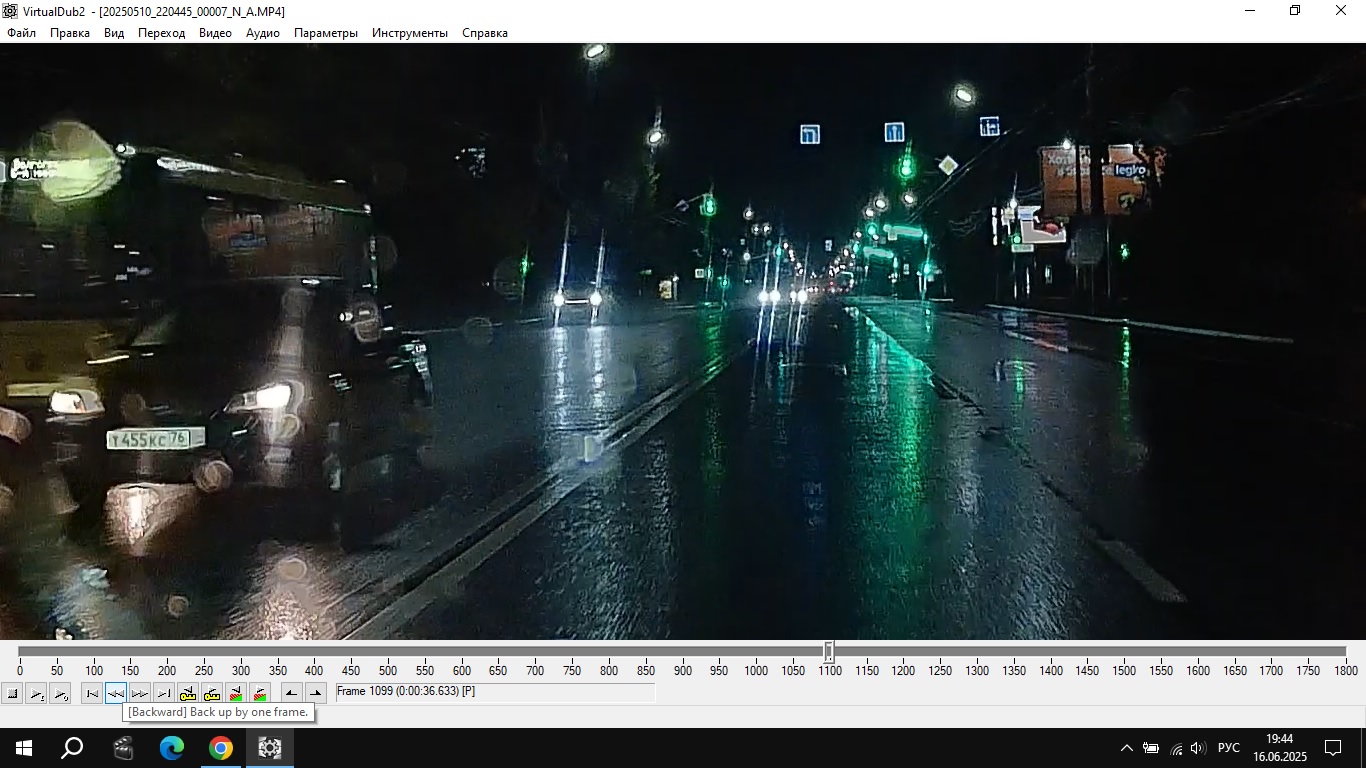Open the Инструменты menu

click(x=410, y=33)
